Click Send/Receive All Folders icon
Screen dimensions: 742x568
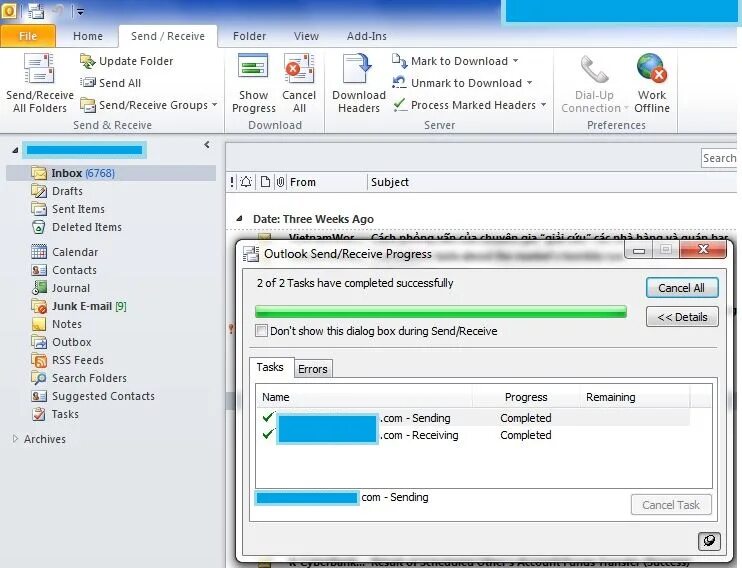click(x=39, y=69)
